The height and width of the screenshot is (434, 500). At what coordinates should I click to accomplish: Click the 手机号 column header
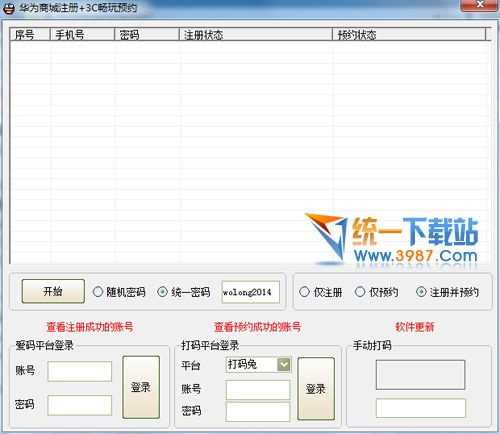[82, 35]
